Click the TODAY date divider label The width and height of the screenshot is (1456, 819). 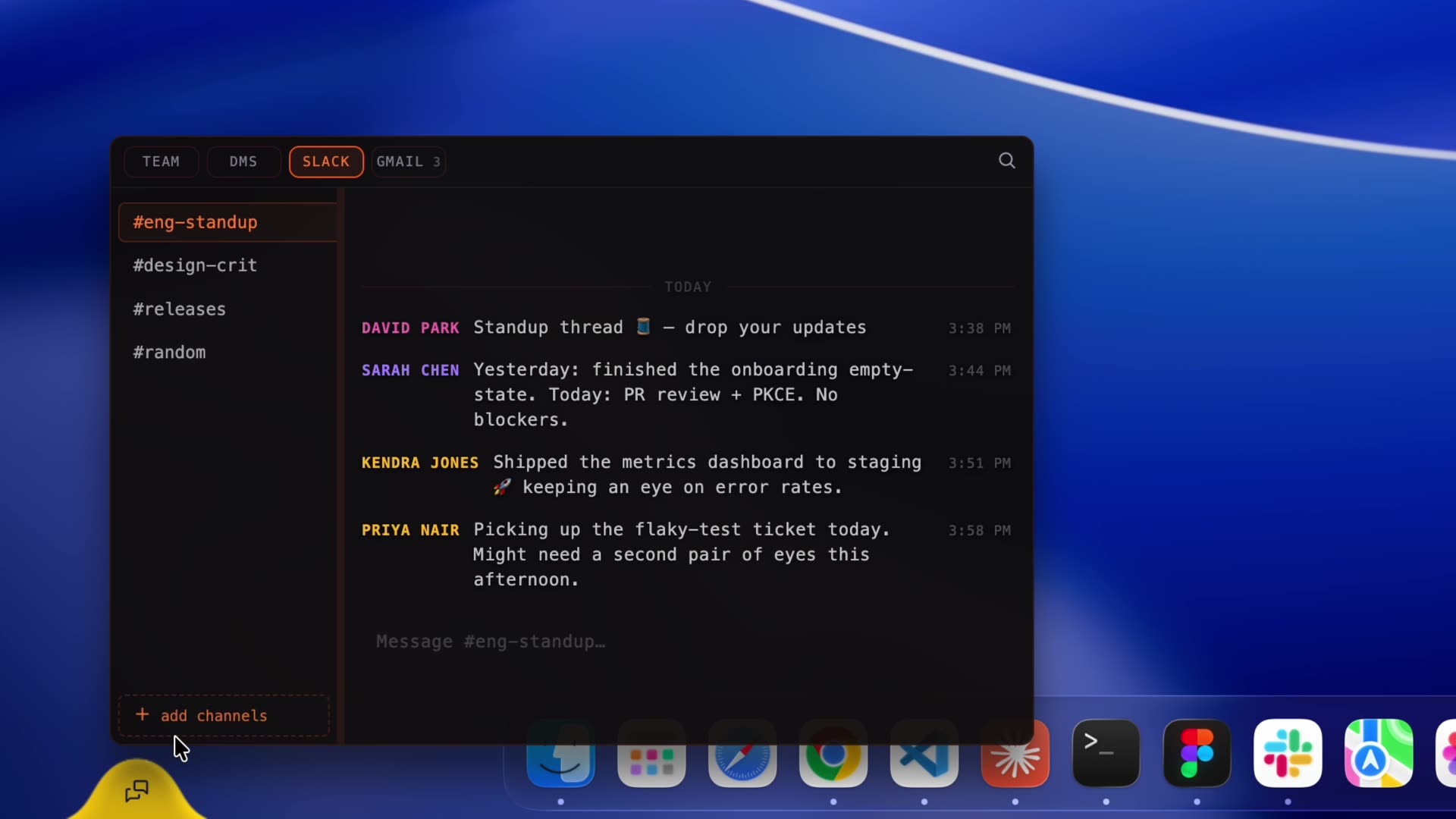688,287
